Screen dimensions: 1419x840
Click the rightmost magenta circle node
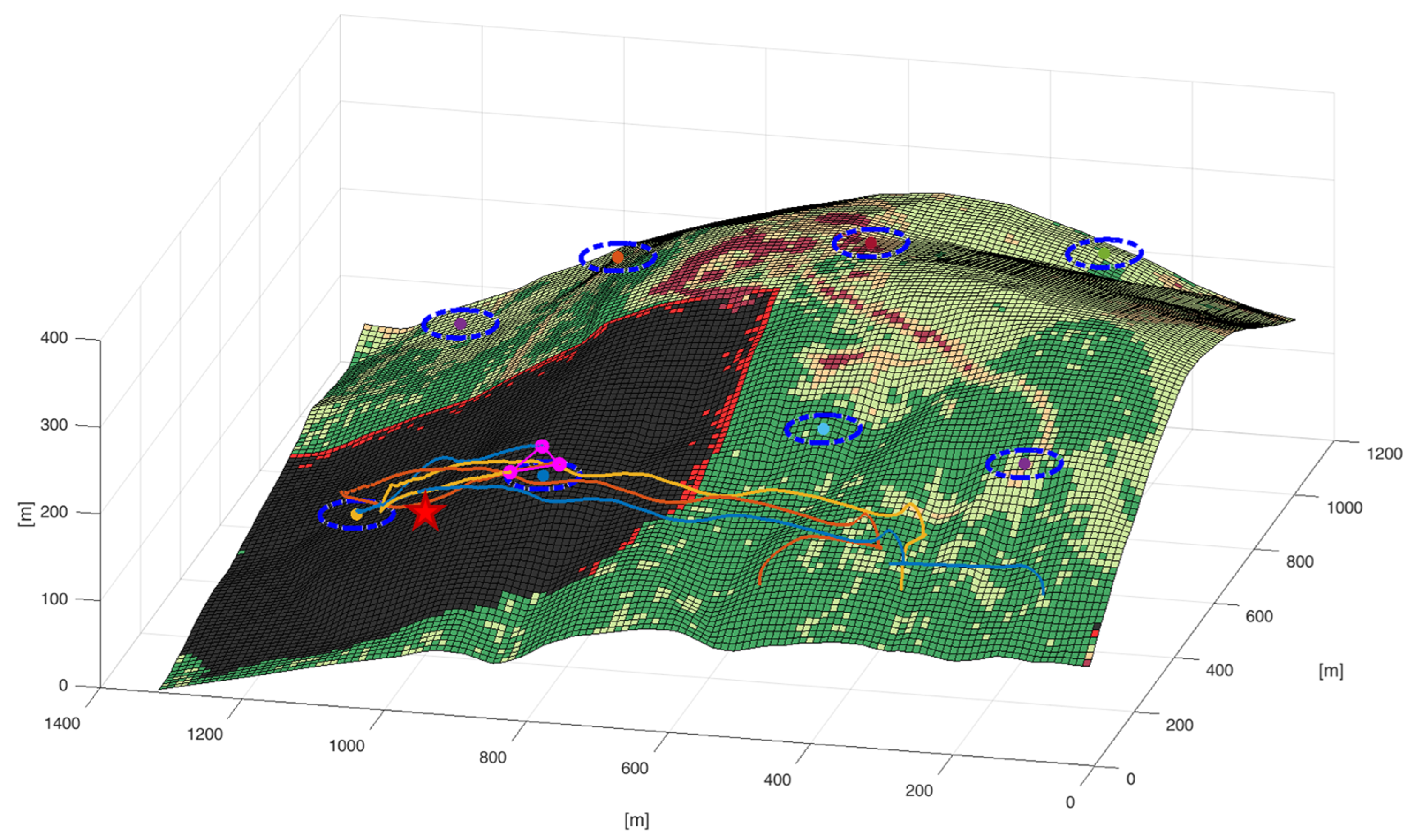[559, 464]
